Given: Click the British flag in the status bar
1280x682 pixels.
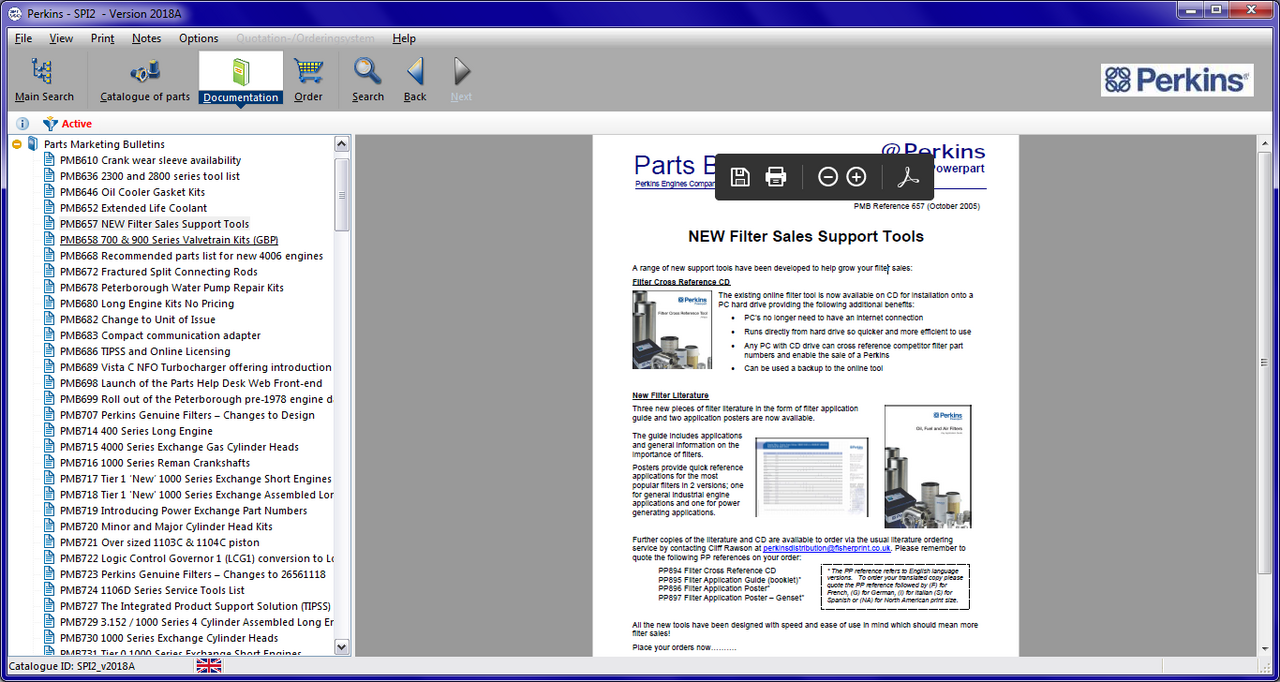Looking at the screenshot, I should 209,664.
